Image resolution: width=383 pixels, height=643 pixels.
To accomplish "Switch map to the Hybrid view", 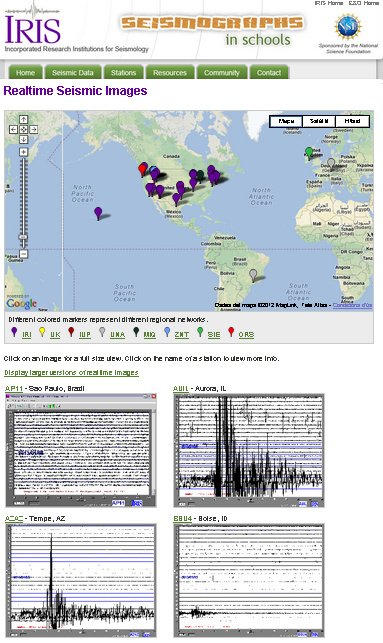I will click(x=352, y=121).
